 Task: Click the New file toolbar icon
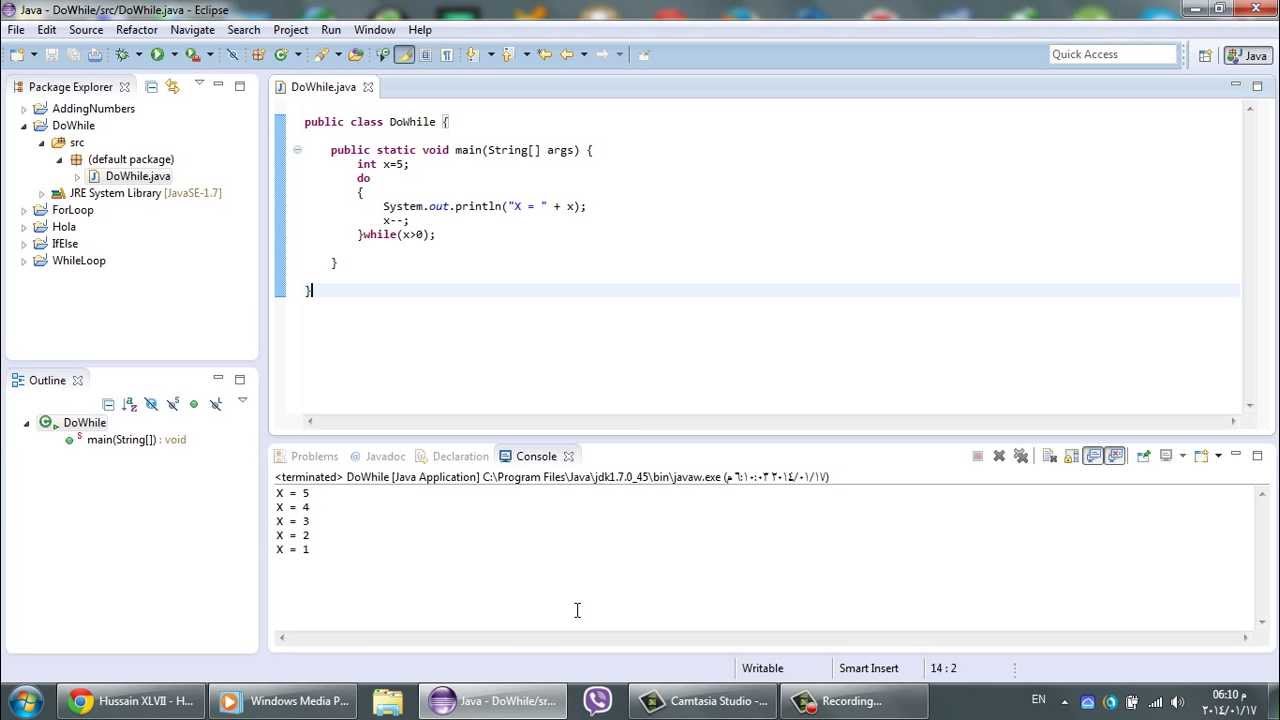pyautogui.click(x=17, y=55)
